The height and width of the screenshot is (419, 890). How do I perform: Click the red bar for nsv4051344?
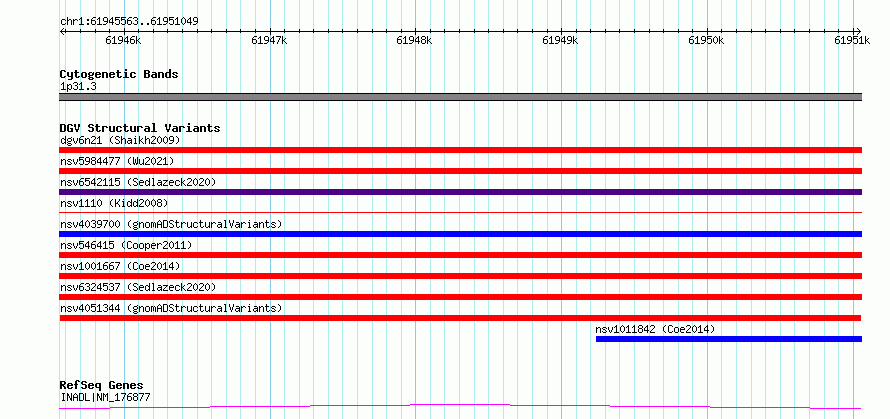(460, 318)
